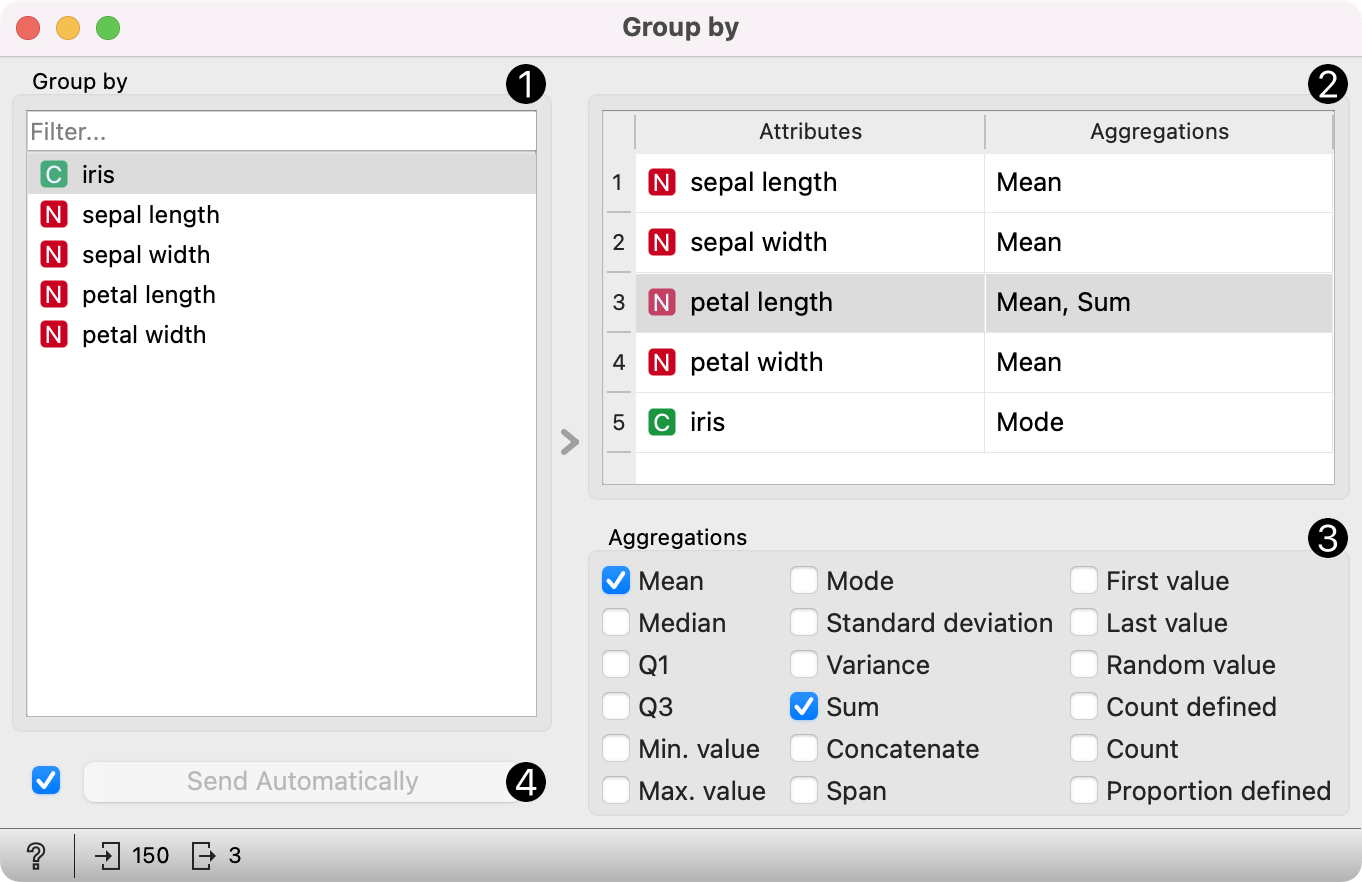Screen dimensions: 1362x882
Task: Click the Filter text field
Action: pos(281,132)
